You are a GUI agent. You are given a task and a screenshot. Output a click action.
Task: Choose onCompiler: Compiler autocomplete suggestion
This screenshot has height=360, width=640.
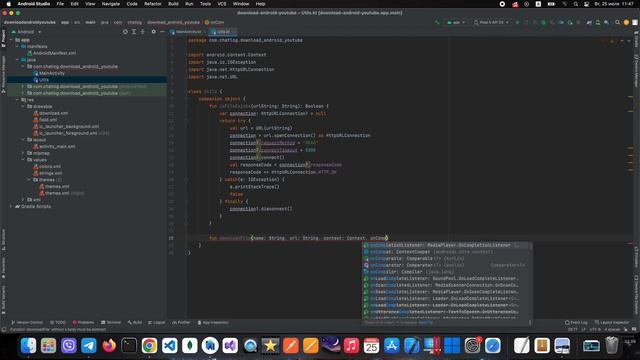click(x=447, y=272)
